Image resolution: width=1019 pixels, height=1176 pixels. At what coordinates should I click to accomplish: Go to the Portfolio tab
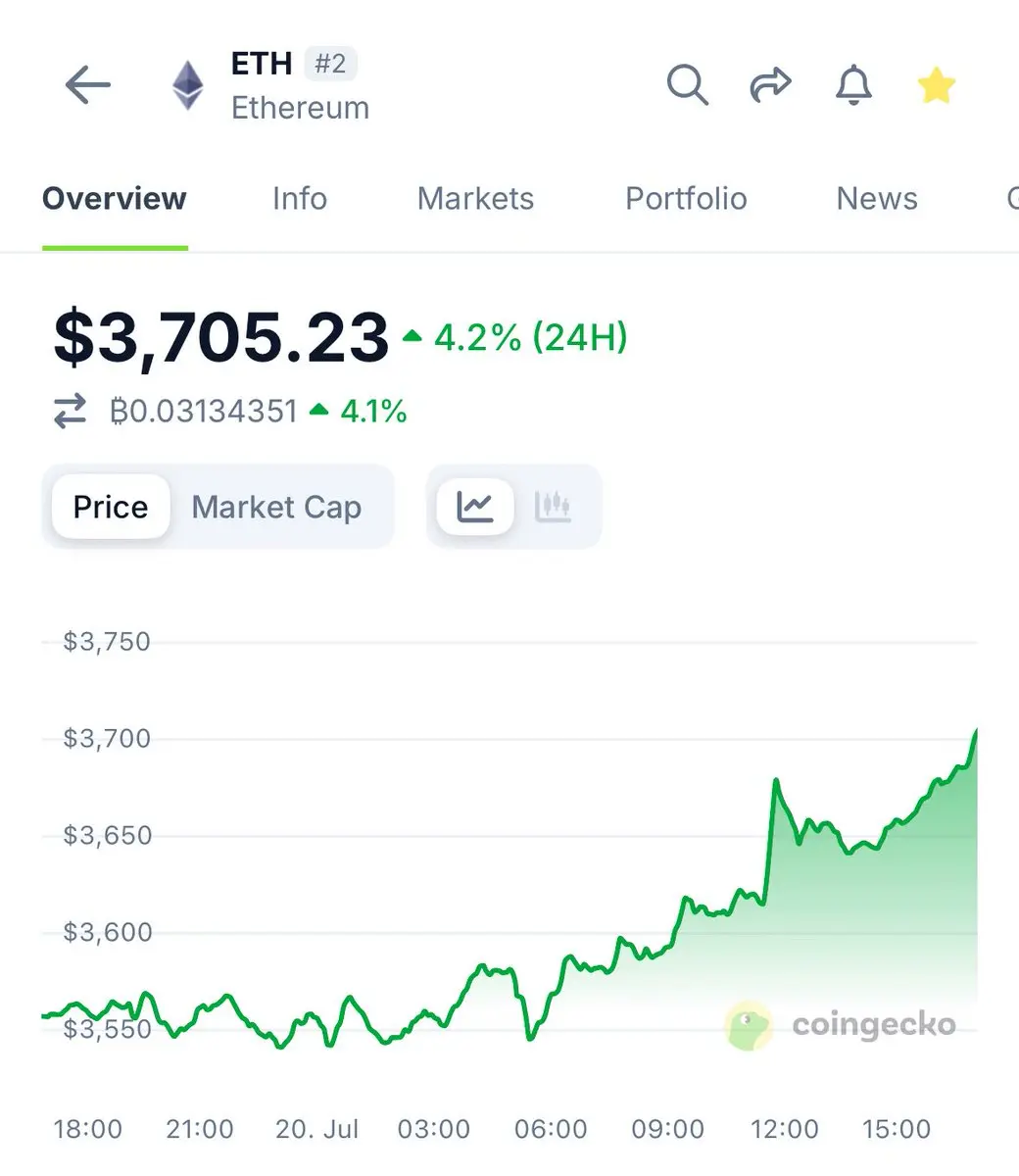[686, 199]
